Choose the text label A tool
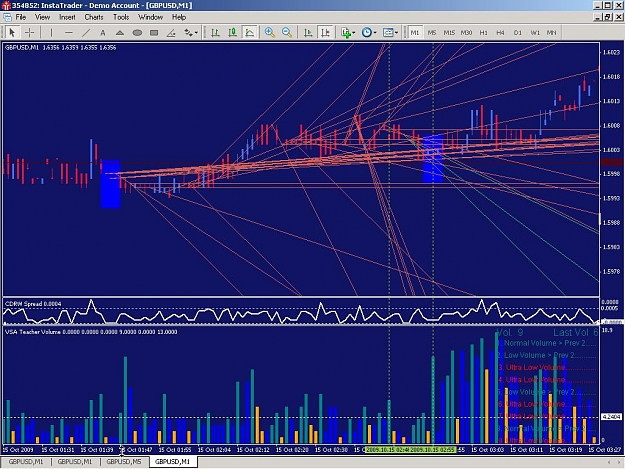This screenshot has height=469, width=625. click(103, 33)
